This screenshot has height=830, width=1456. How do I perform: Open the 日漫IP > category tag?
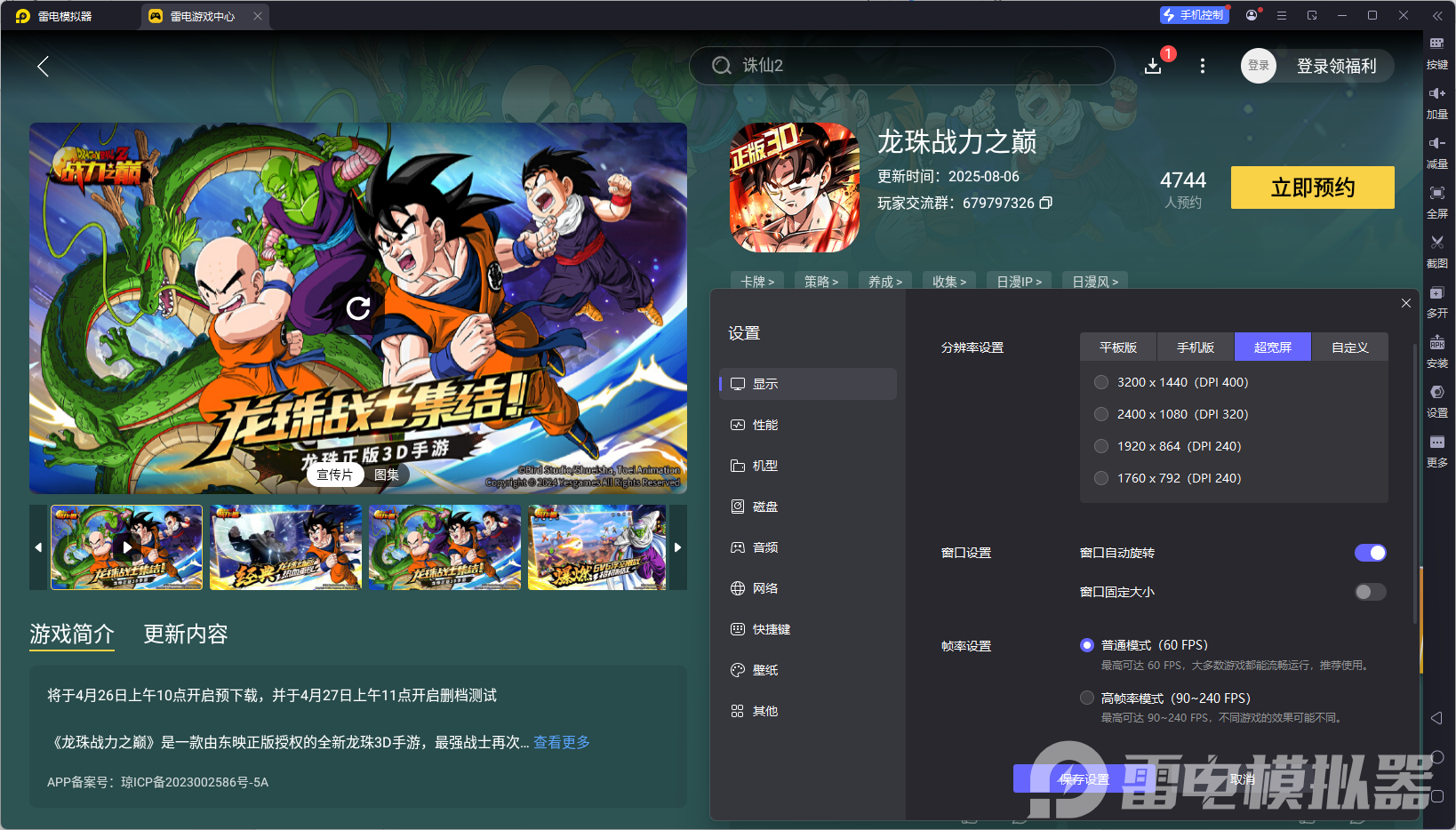point(1020,281)
